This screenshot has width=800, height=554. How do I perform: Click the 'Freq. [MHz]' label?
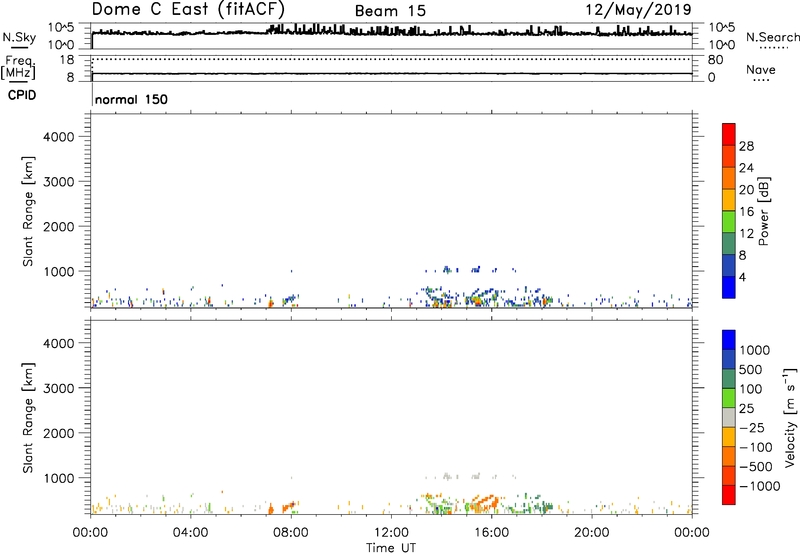18,68
